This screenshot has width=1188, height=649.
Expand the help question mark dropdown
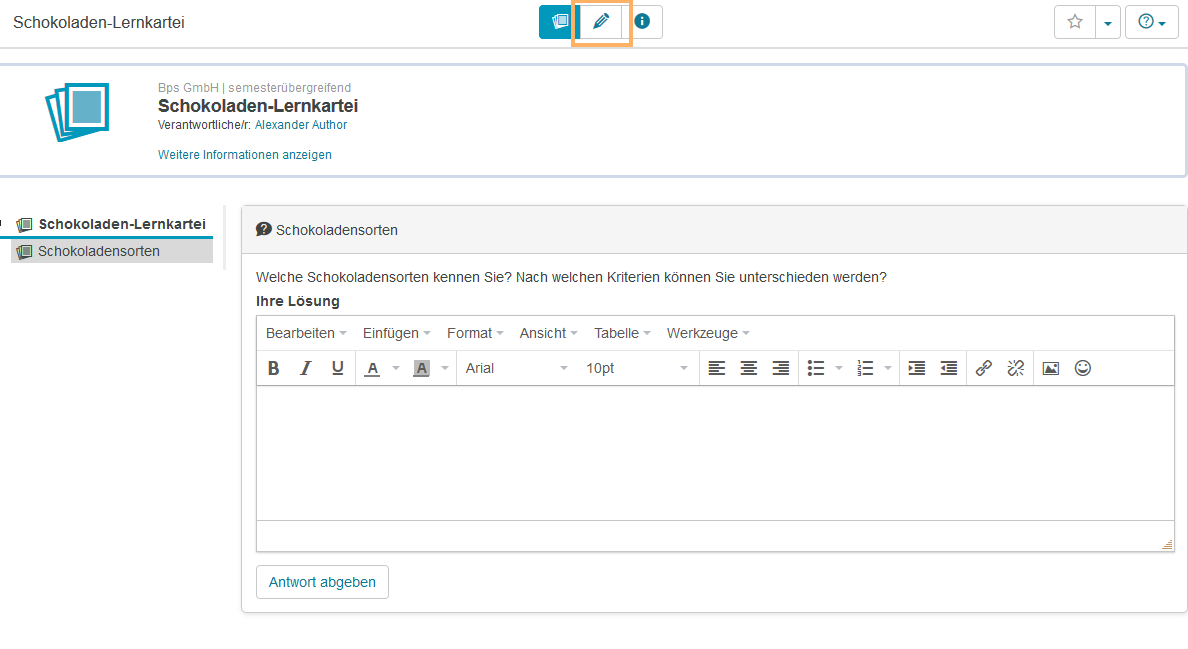click(x=1152, y=22)
